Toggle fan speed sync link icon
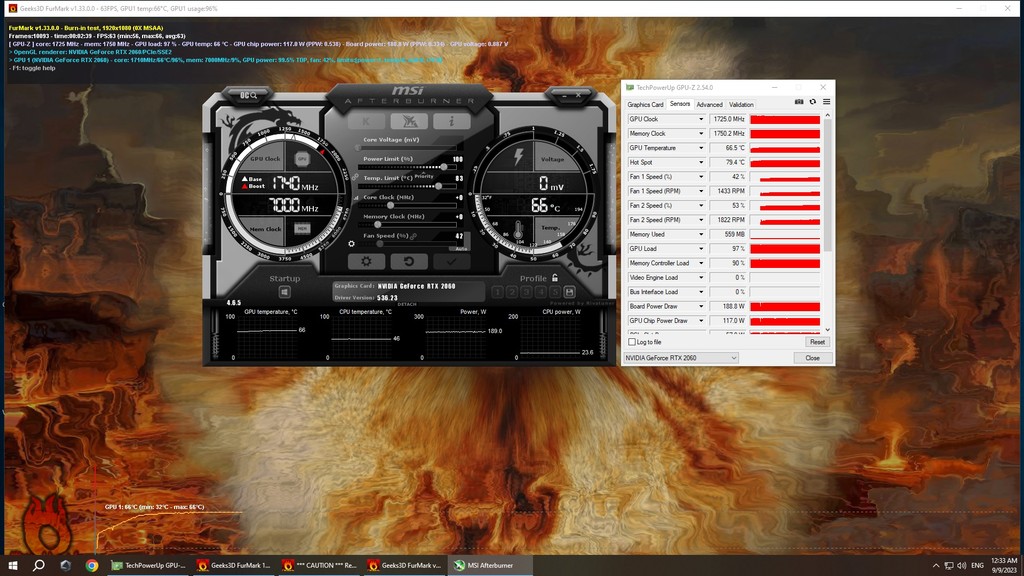Viewport: 1024px width, 576px height. pyautogui.click(x=413, y=236)
